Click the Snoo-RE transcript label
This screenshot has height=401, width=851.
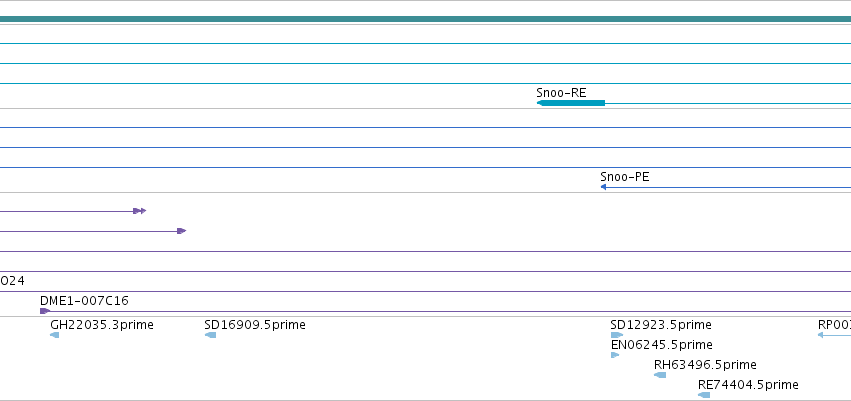click(x=561, y=93)
